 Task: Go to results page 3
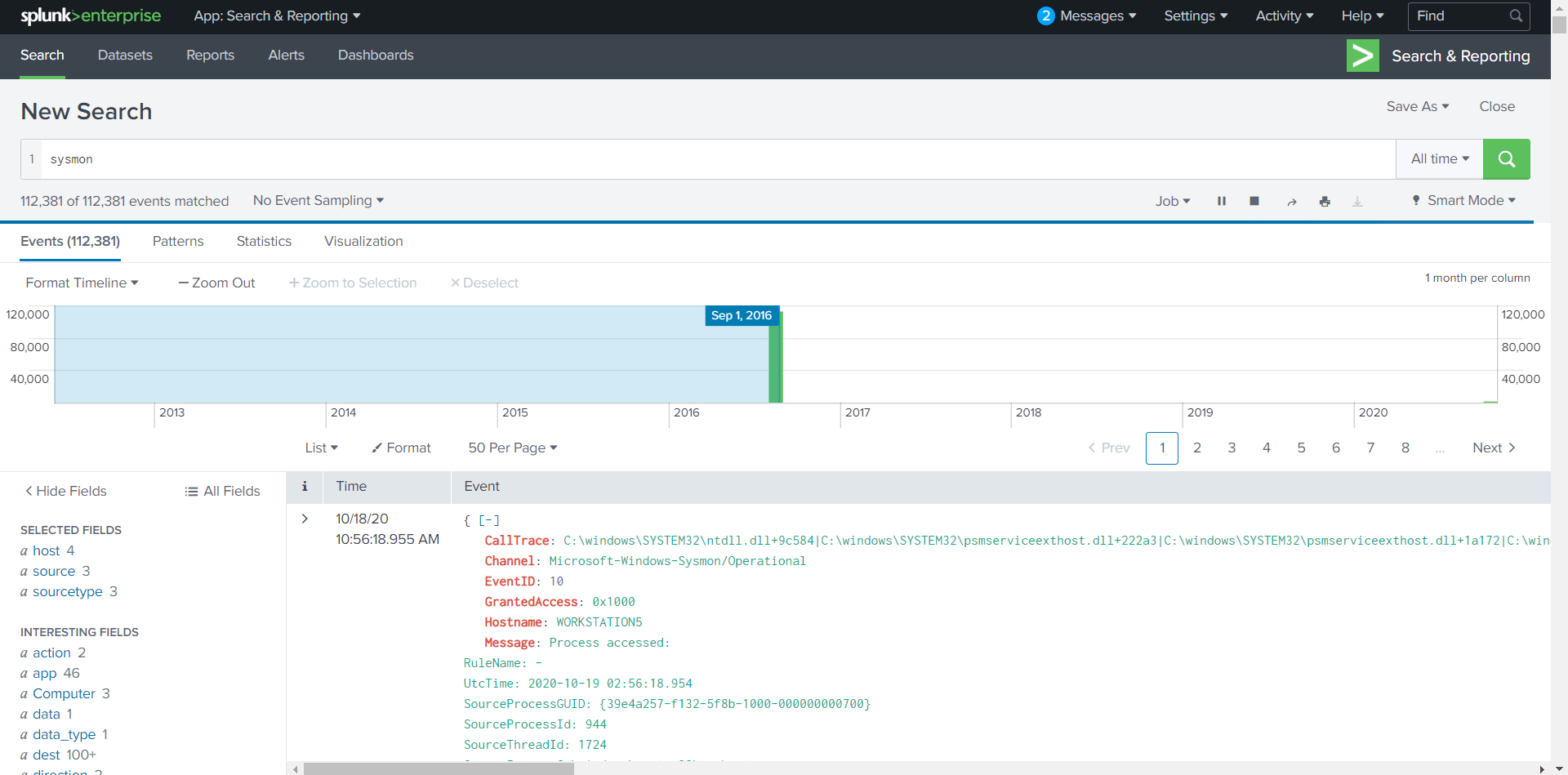[1232, 448]
